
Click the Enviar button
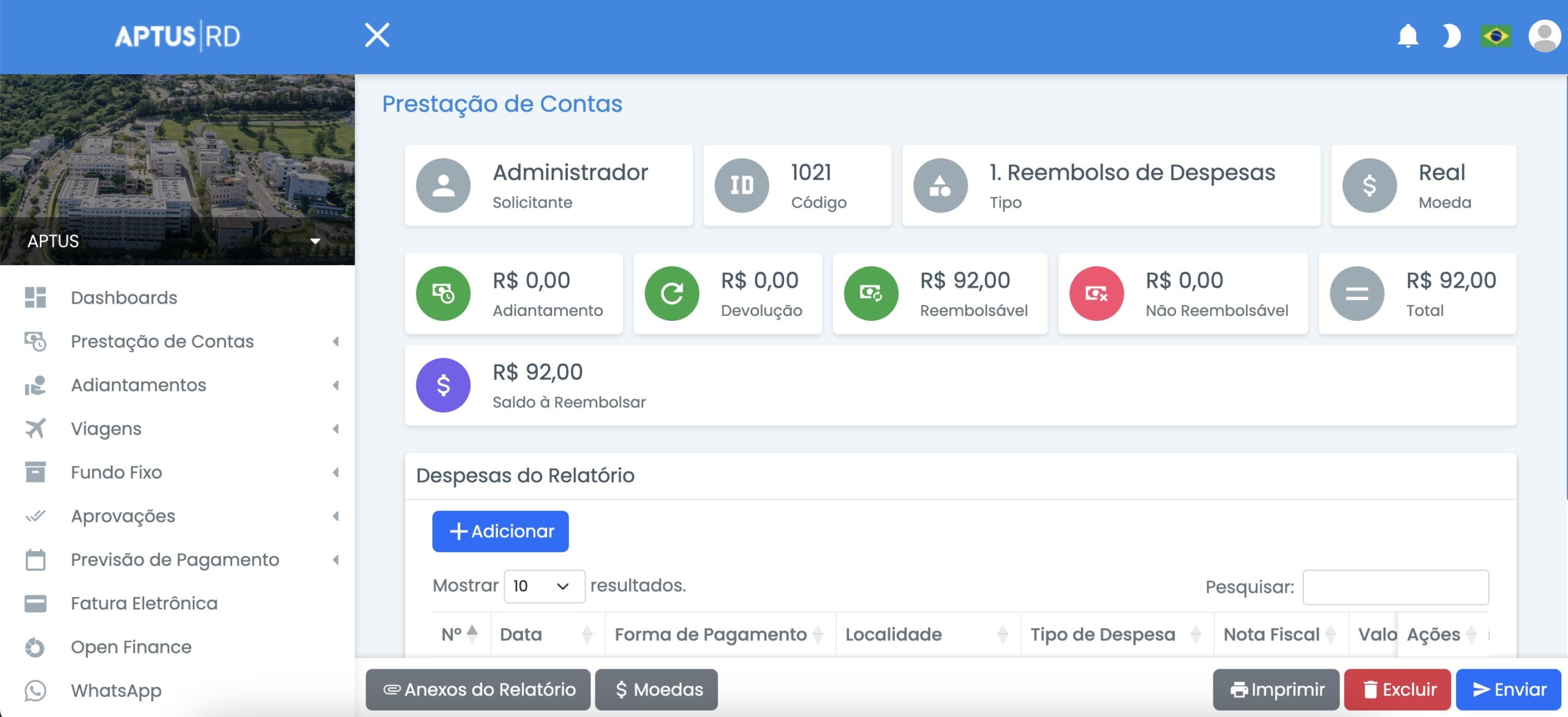[1508, 689]
